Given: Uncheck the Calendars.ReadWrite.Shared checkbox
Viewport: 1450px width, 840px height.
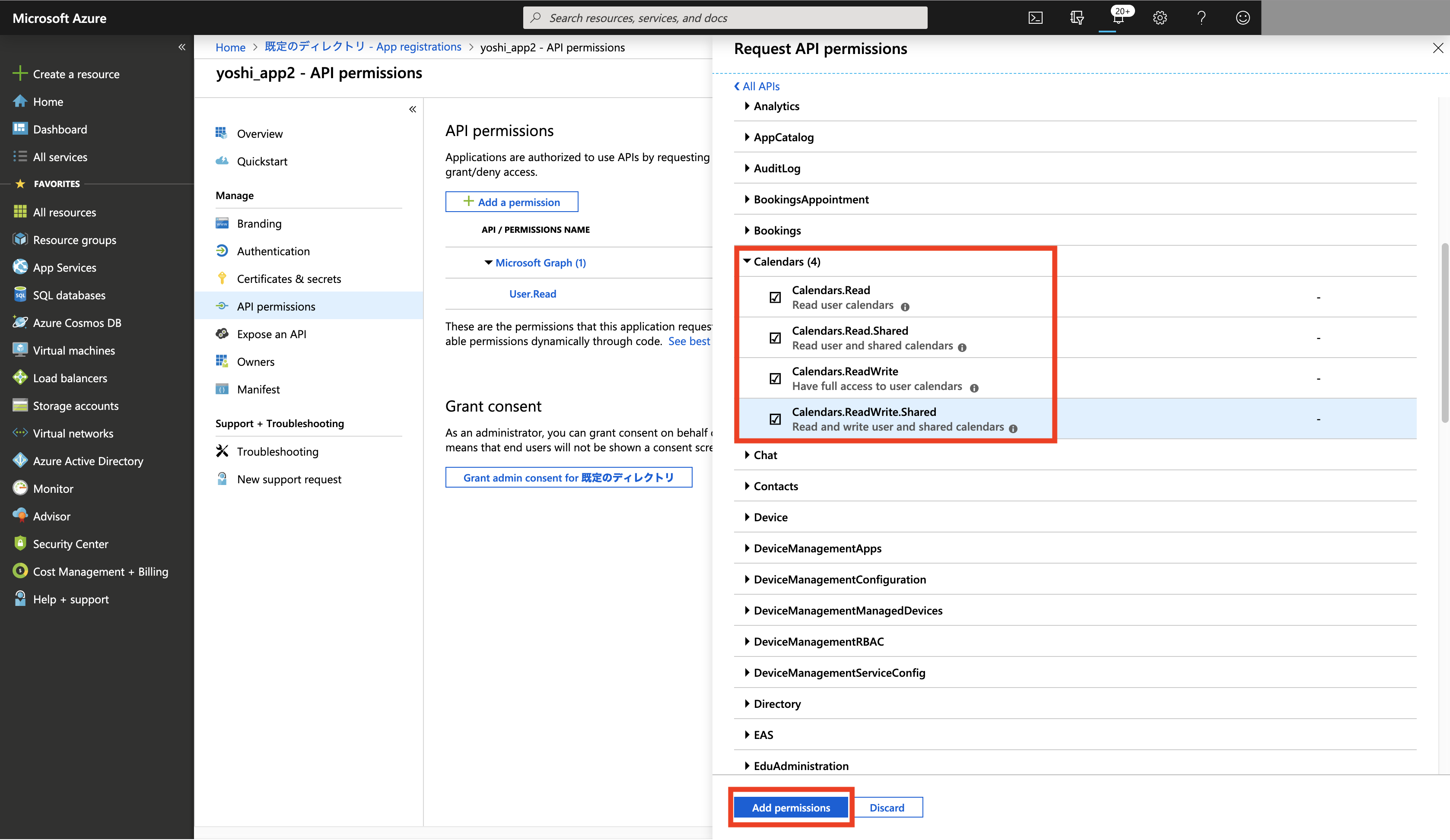Looking at the screenshot, I should point(775,419).
